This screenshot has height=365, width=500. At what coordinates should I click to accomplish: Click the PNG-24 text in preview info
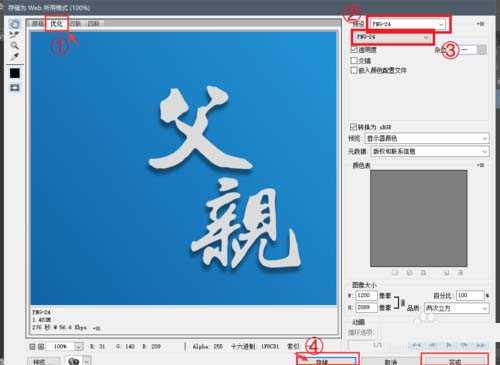click(41, 312)
